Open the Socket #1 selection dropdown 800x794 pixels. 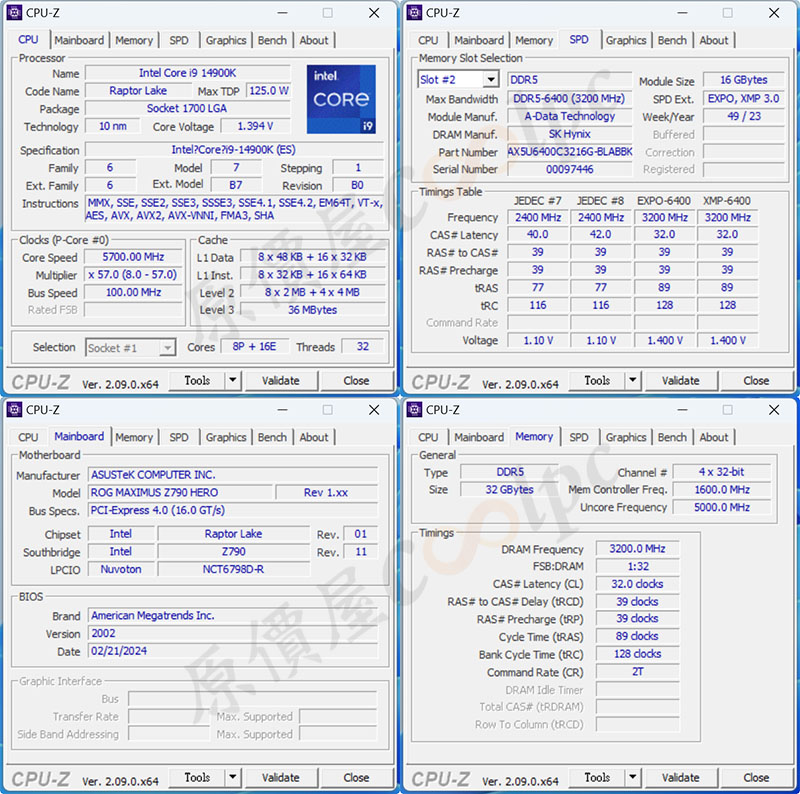point(167,348)
